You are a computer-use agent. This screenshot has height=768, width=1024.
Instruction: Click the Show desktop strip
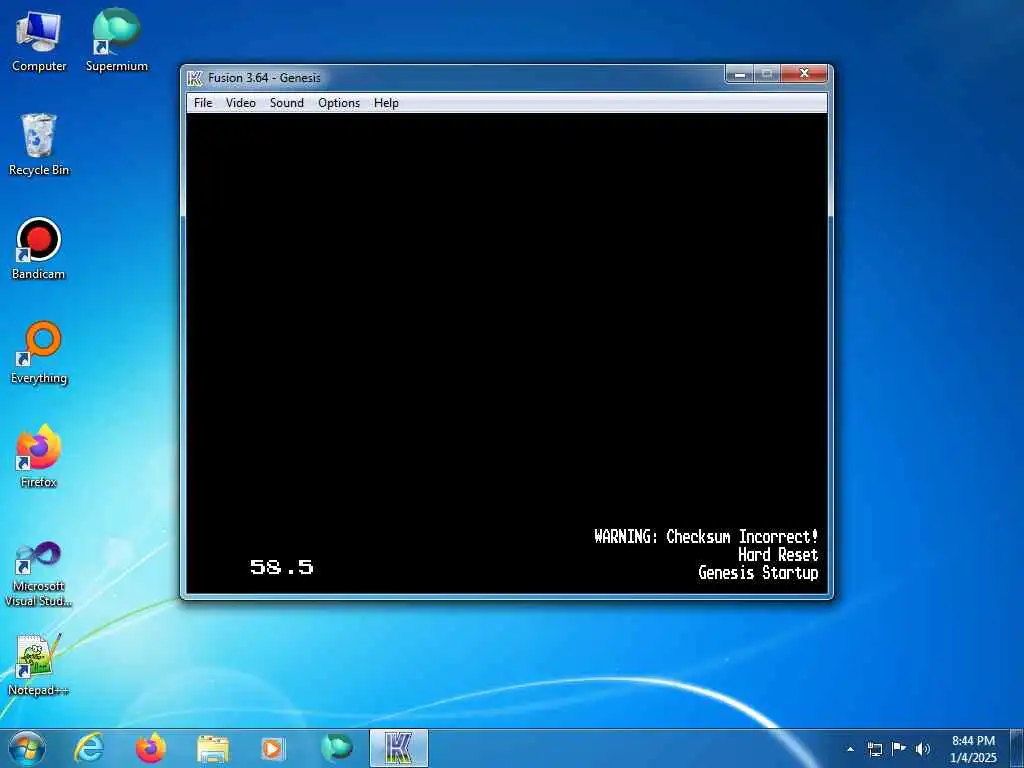[x=1017, y=748]
